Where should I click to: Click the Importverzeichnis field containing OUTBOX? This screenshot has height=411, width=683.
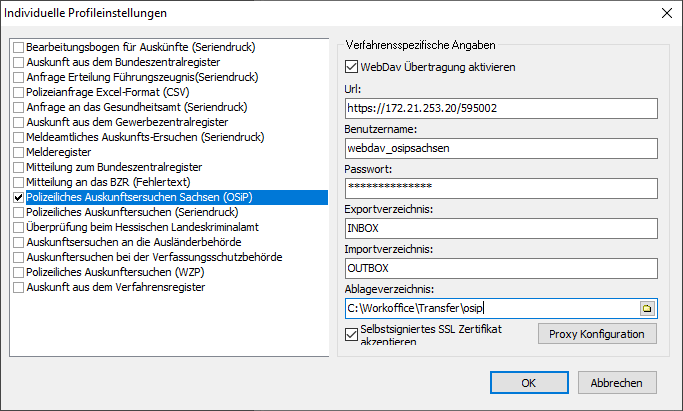pos(499,268)
